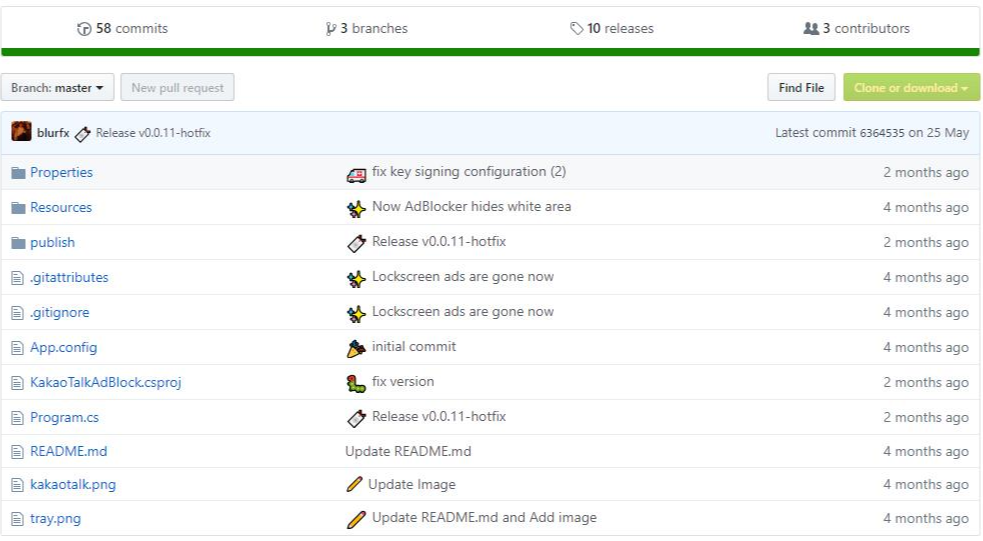
Task: Click 4 months ago in tray.png row
Action: tap(925, 518)
